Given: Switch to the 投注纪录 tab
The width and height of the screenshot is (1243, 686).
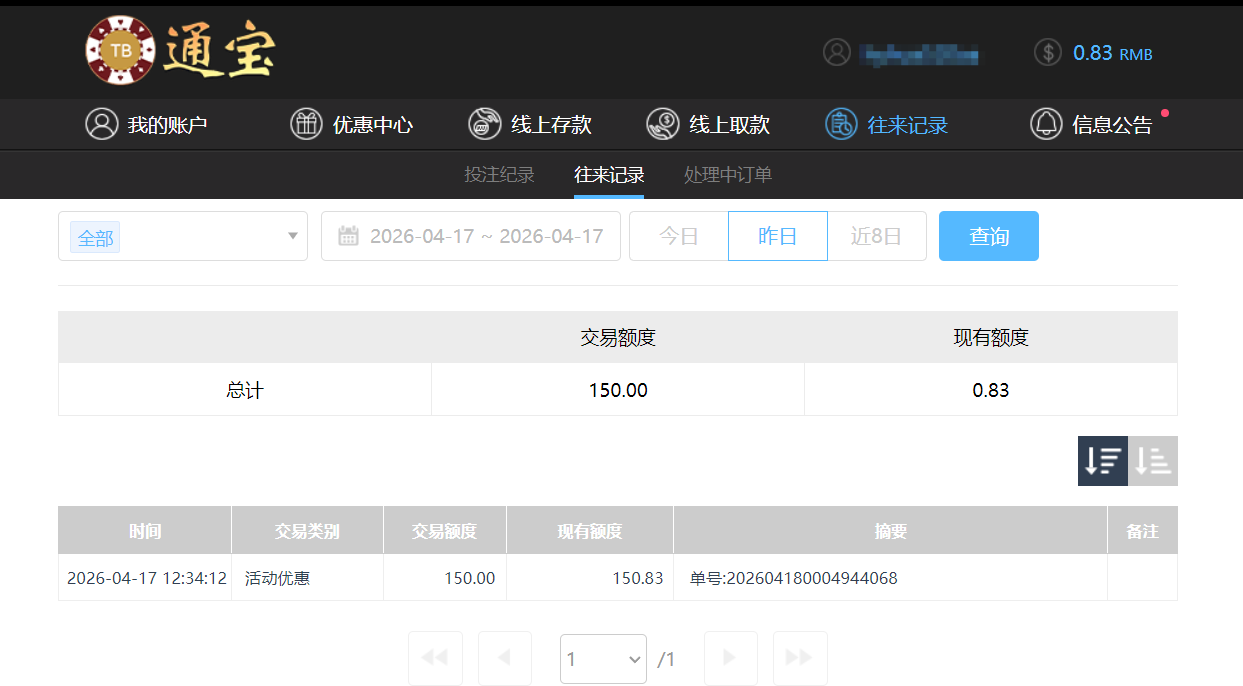Looking at the screenshot, I should click(500, 174).
